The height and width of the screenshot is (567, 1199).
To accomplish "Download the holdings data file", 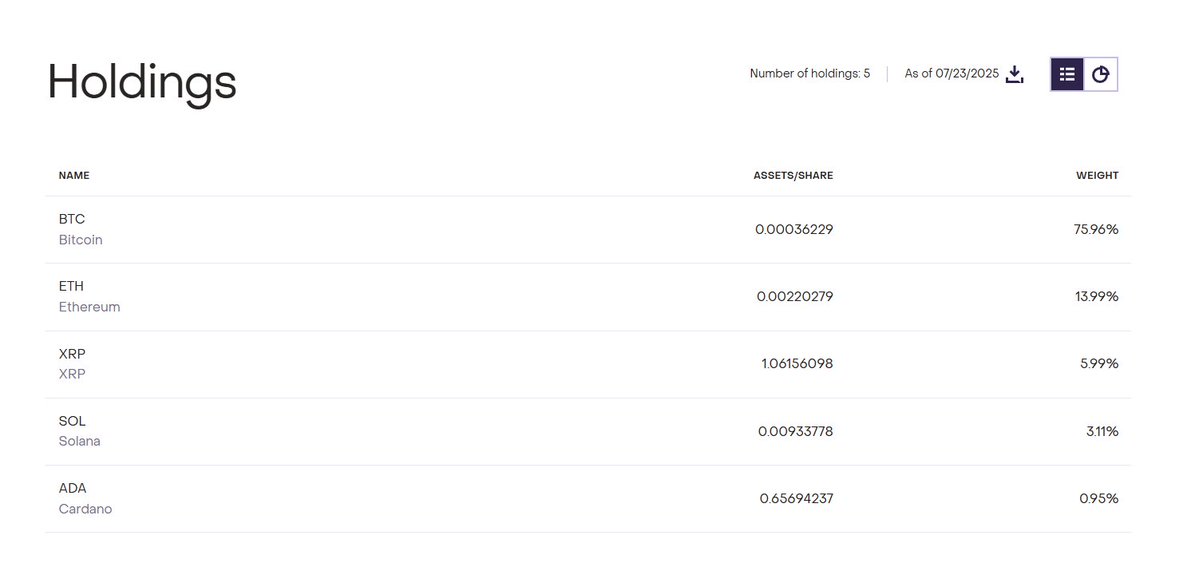I will (x=1014, y=74).
